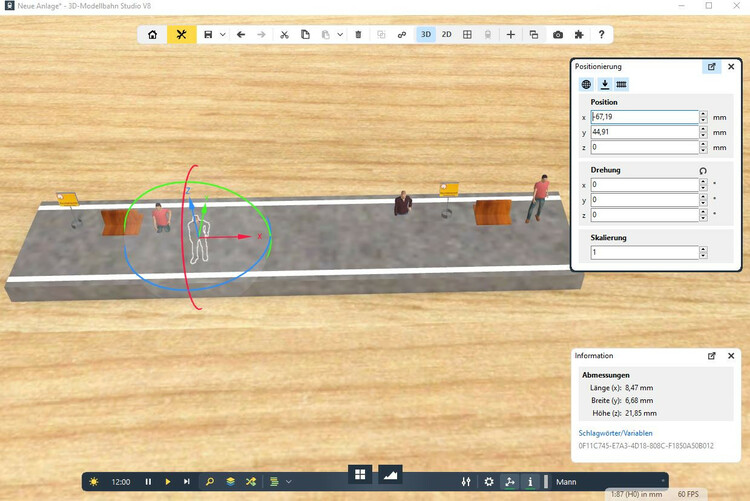Adjust the Position z value stepper
This screenshot has width=750, height=501.
pos(703,147)
